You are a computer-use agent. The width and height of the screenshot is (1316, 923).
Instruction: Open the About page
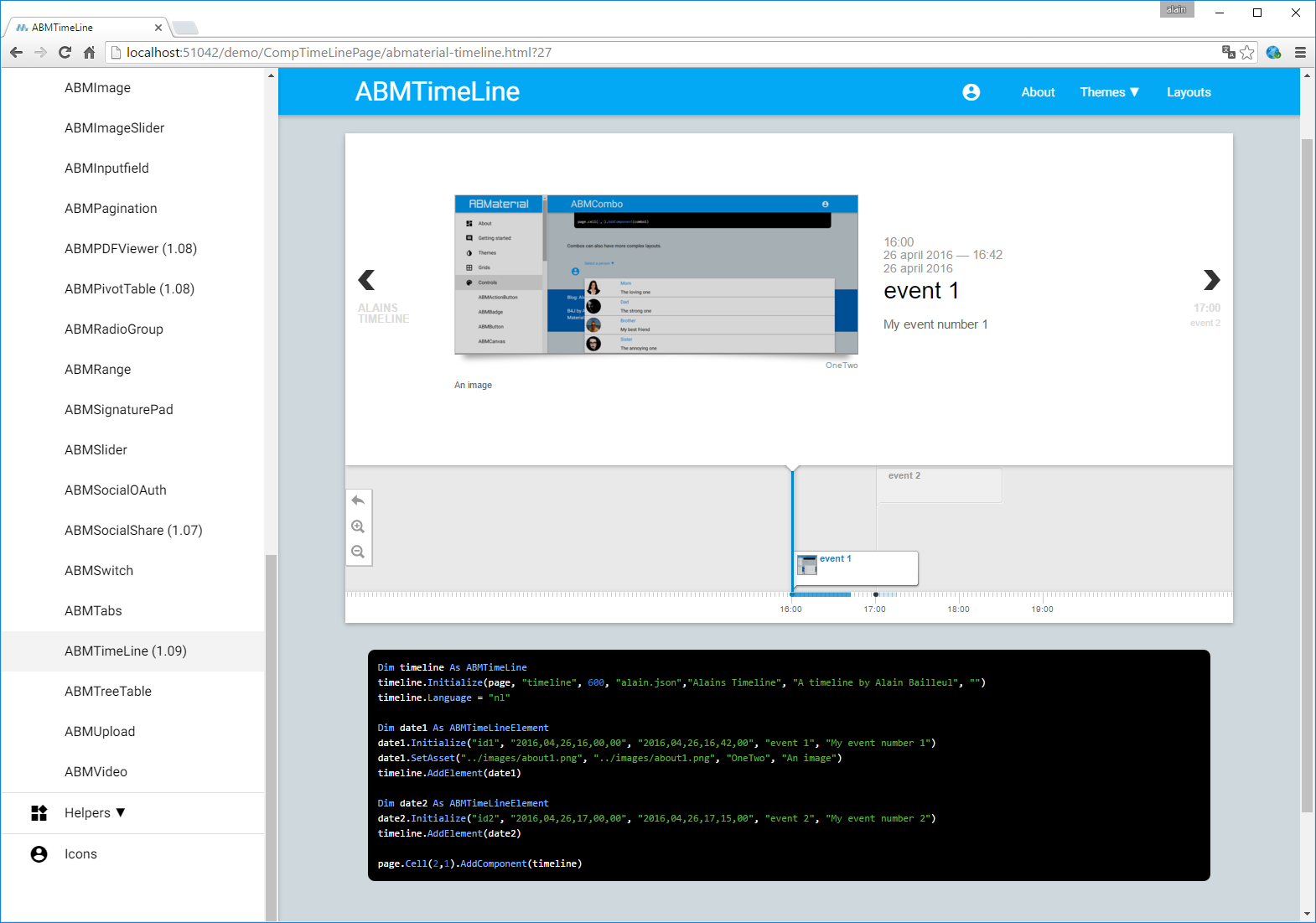click(x=1038, y=92)
